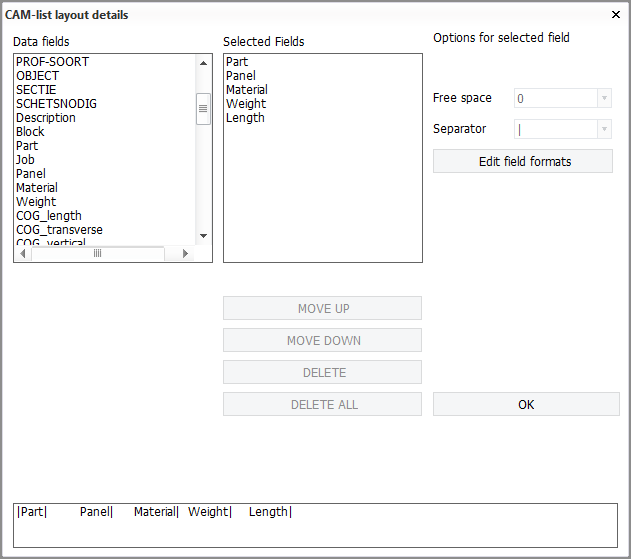Click left arrow of horizontal scrollbar

point(24,254)
